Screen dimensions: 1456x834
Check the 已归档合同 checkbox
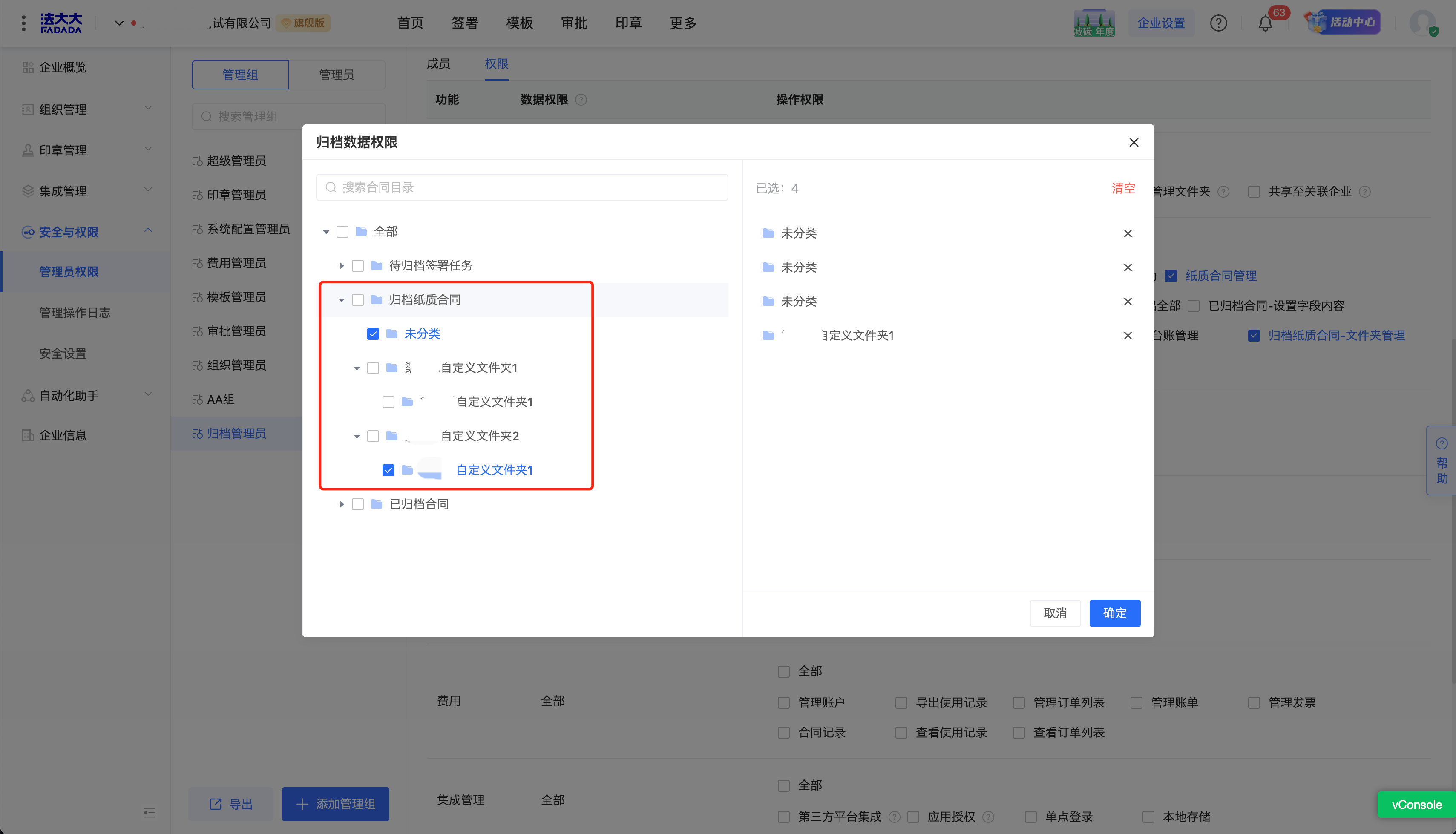pos(358,504)
